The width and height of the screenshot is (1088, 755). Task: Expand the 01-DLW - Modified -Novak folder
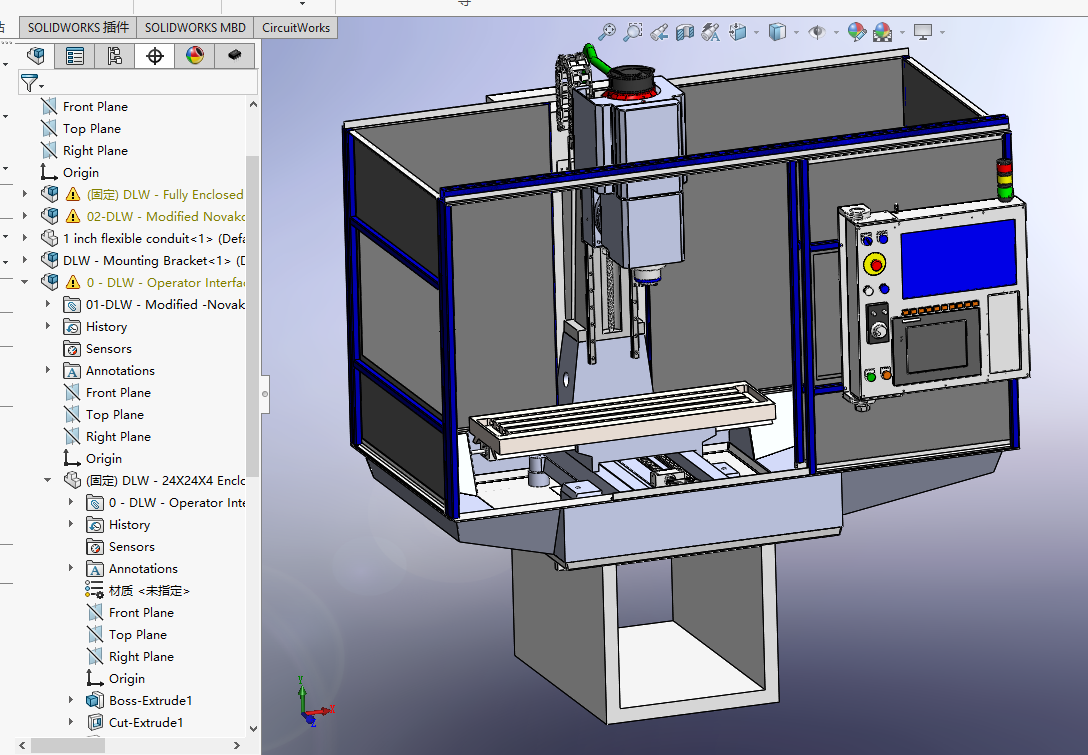pos(48,304)
